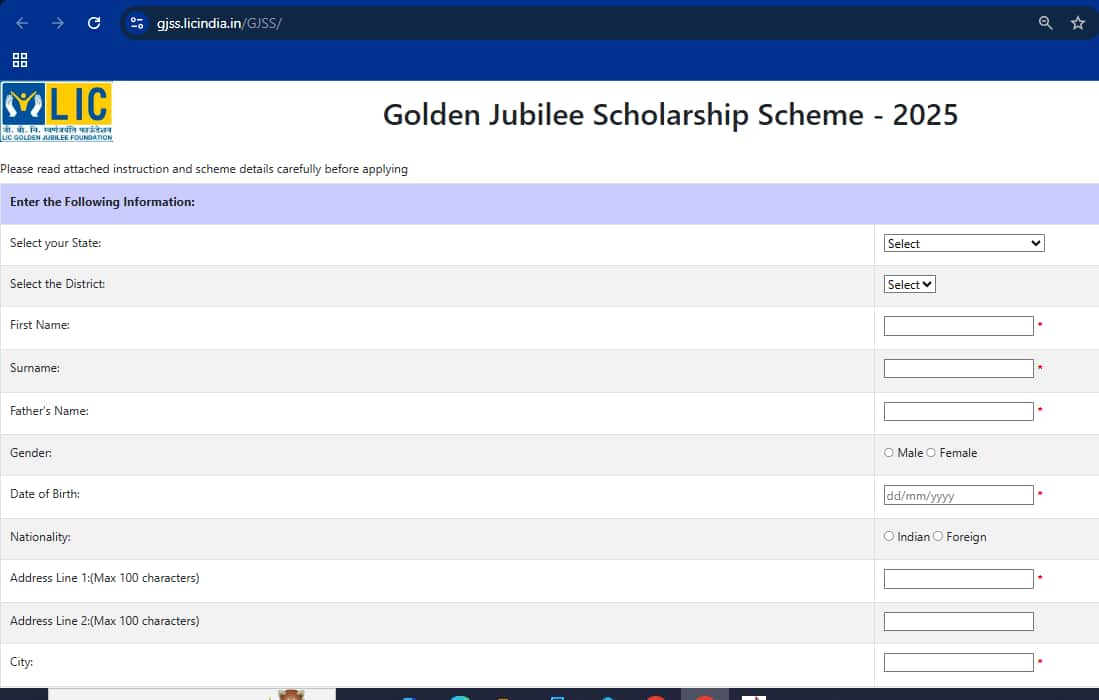Image resolution: width=1099 pixels, height=700 pixels.
Task: Bookmark this page with star icon
Action: pyautogui.click(x=1078, y=23)
